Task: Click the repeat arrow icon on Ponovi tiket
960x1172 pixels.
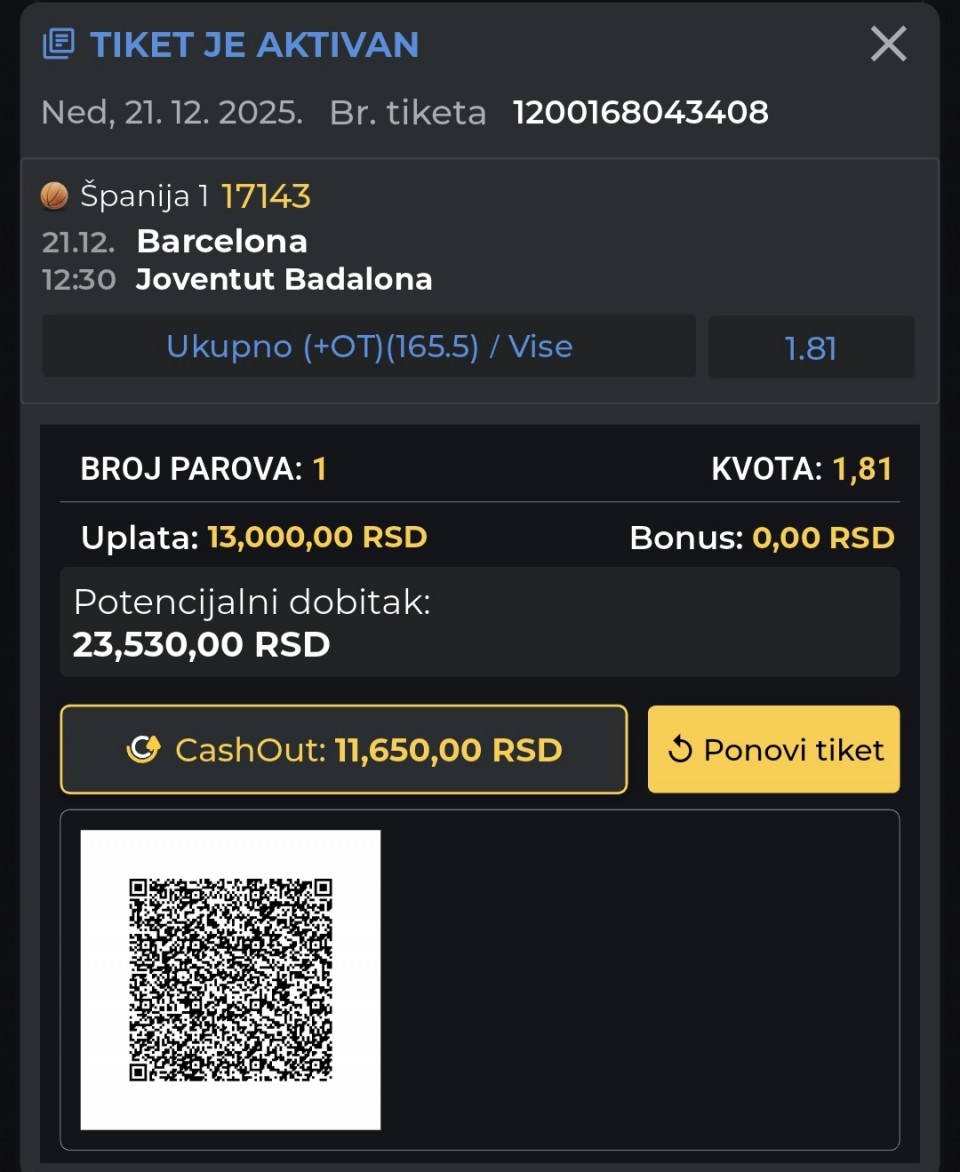Action: point(680,750)
